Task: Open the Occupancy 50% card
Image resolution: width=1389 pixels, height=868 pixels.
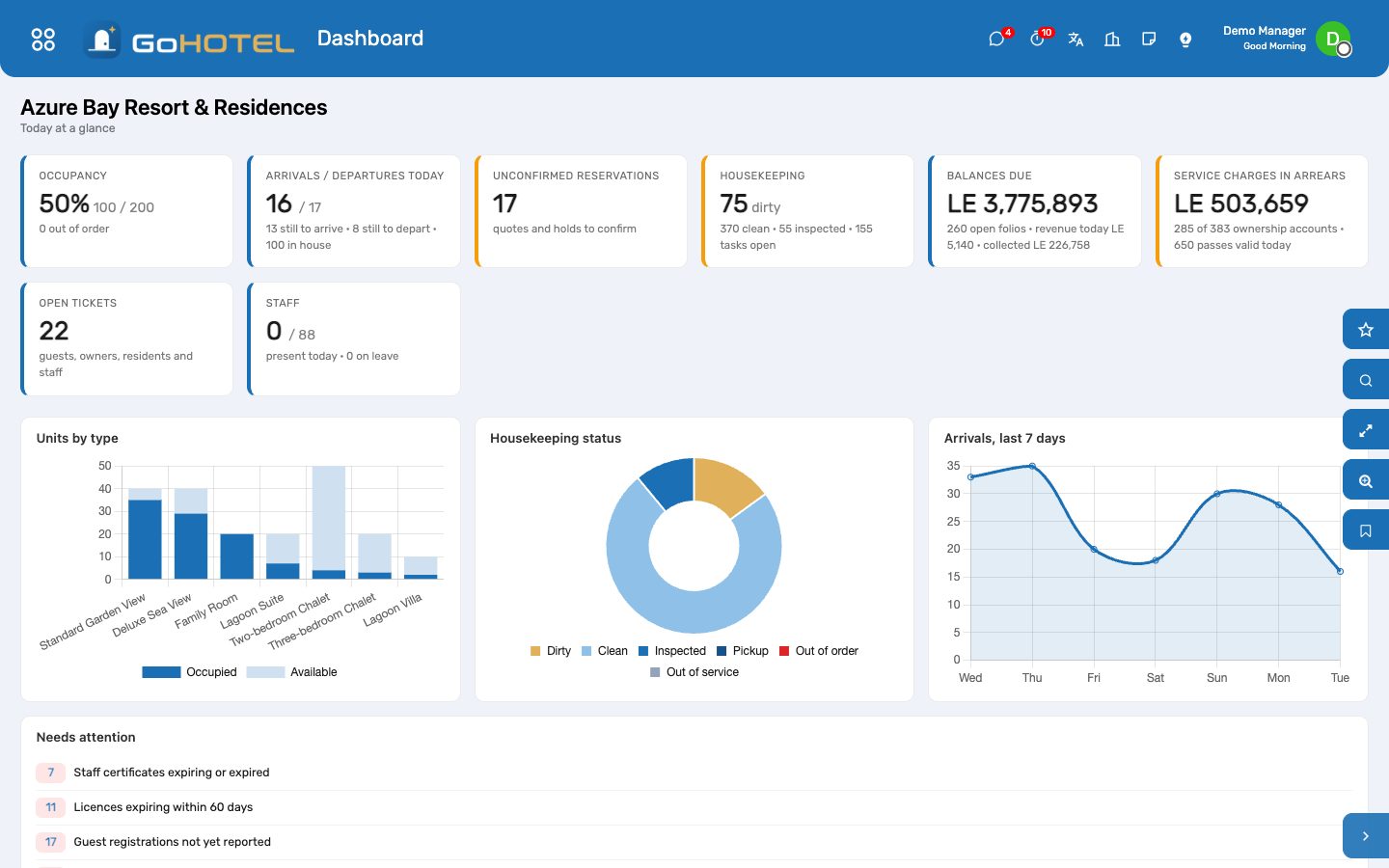Action: tap(126, 211)
